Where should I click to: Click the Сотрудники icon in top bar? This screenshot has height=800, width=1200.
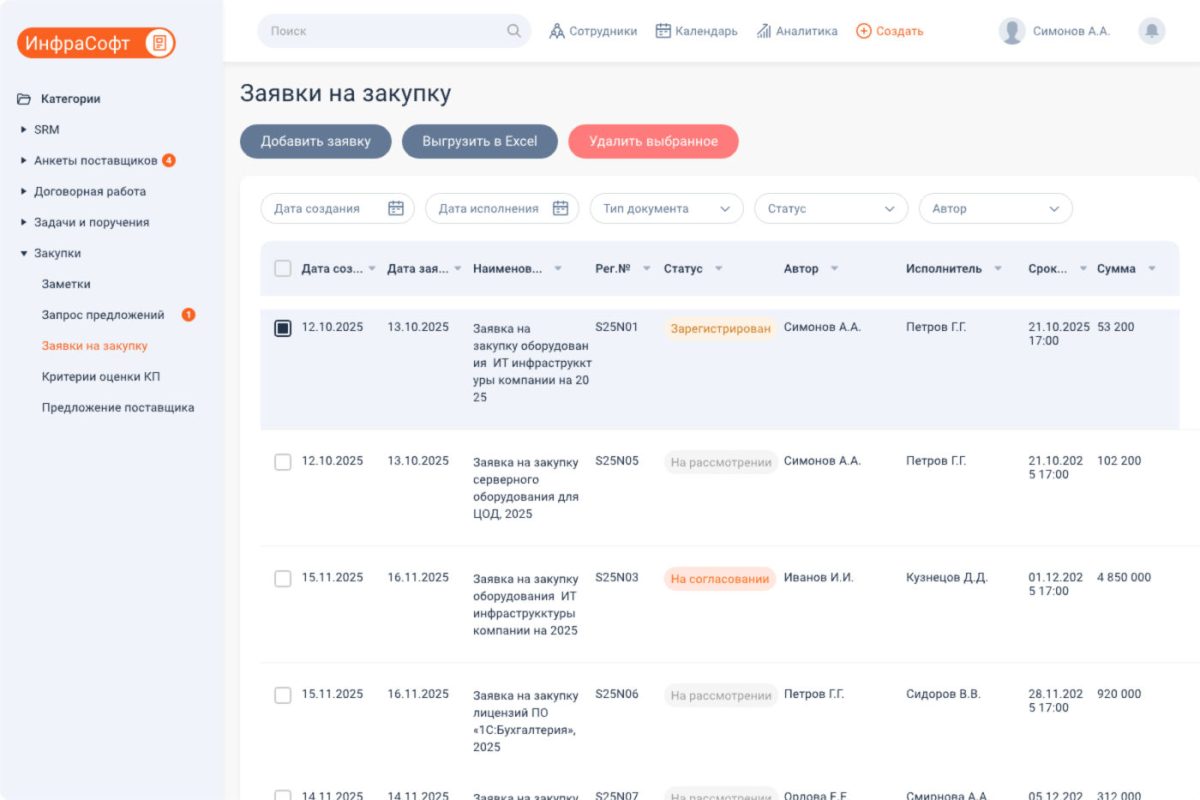coord(557,31)
